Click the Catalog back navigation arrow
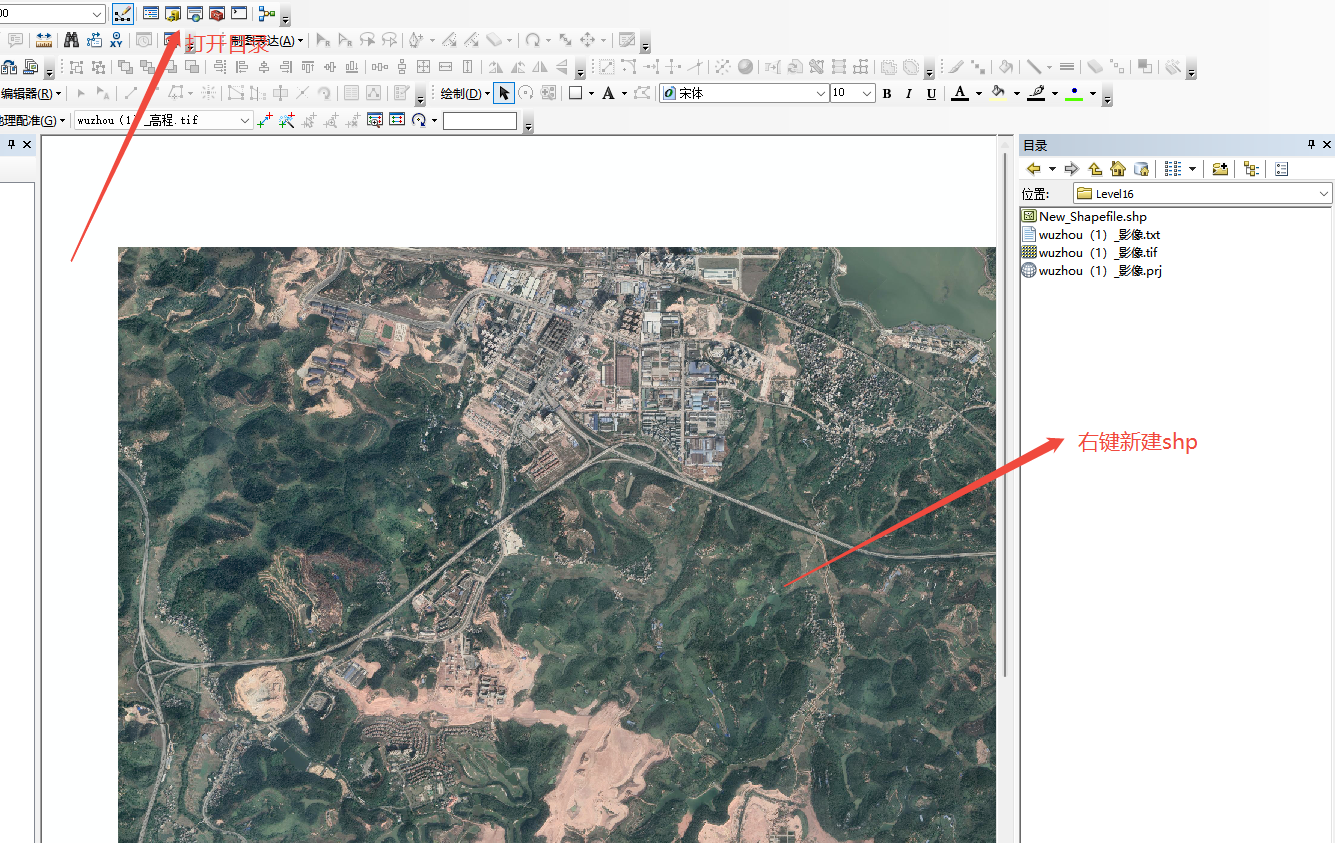The height and width of the screenshot is (843, 1335). [x=1033, y=169]
